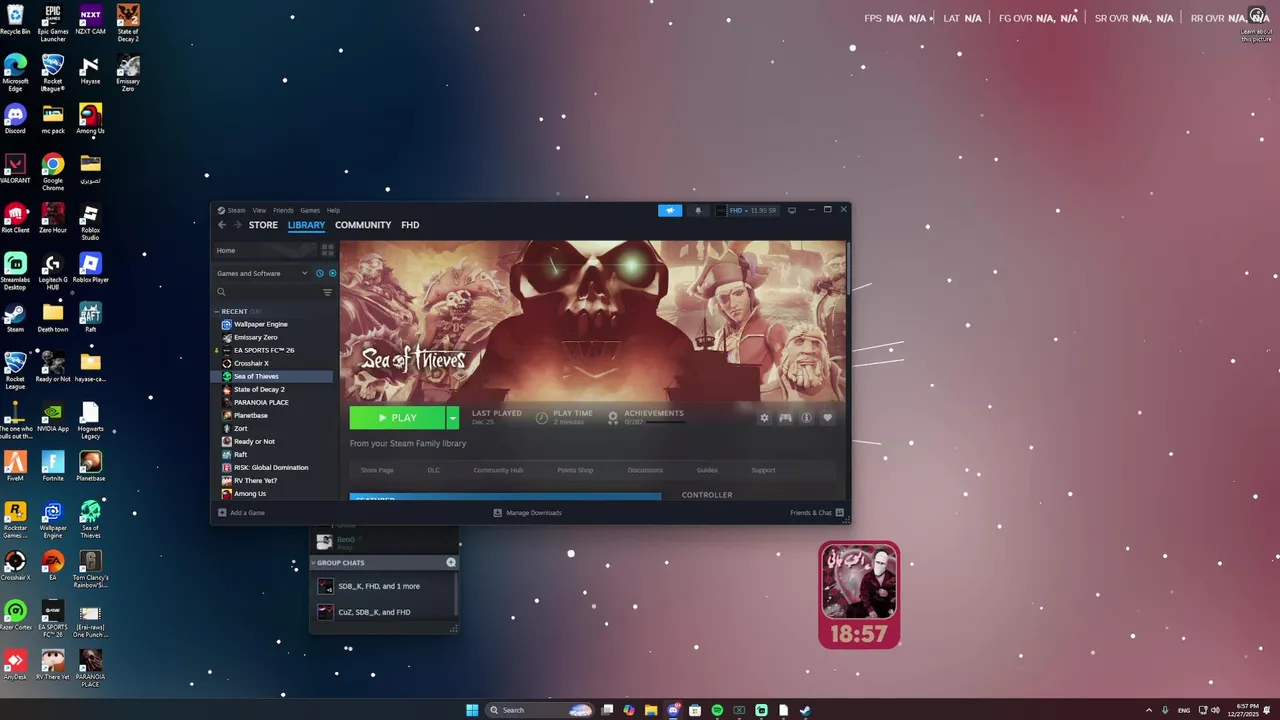Open the Points Shop link
The width and height of the screenshot is (1280, 720).
[575, 470]
